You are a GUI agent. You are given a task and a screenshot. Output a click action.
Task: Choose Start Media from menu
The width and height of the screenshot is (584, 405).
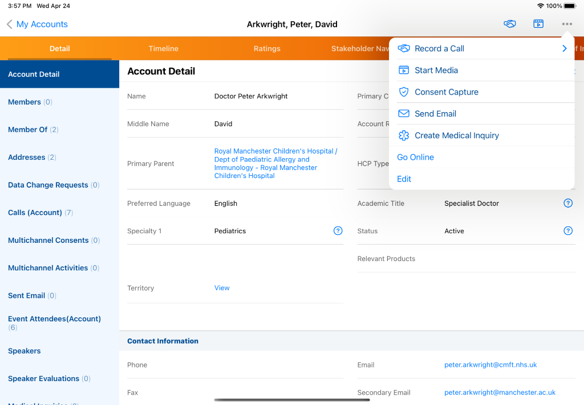(482, 70)
